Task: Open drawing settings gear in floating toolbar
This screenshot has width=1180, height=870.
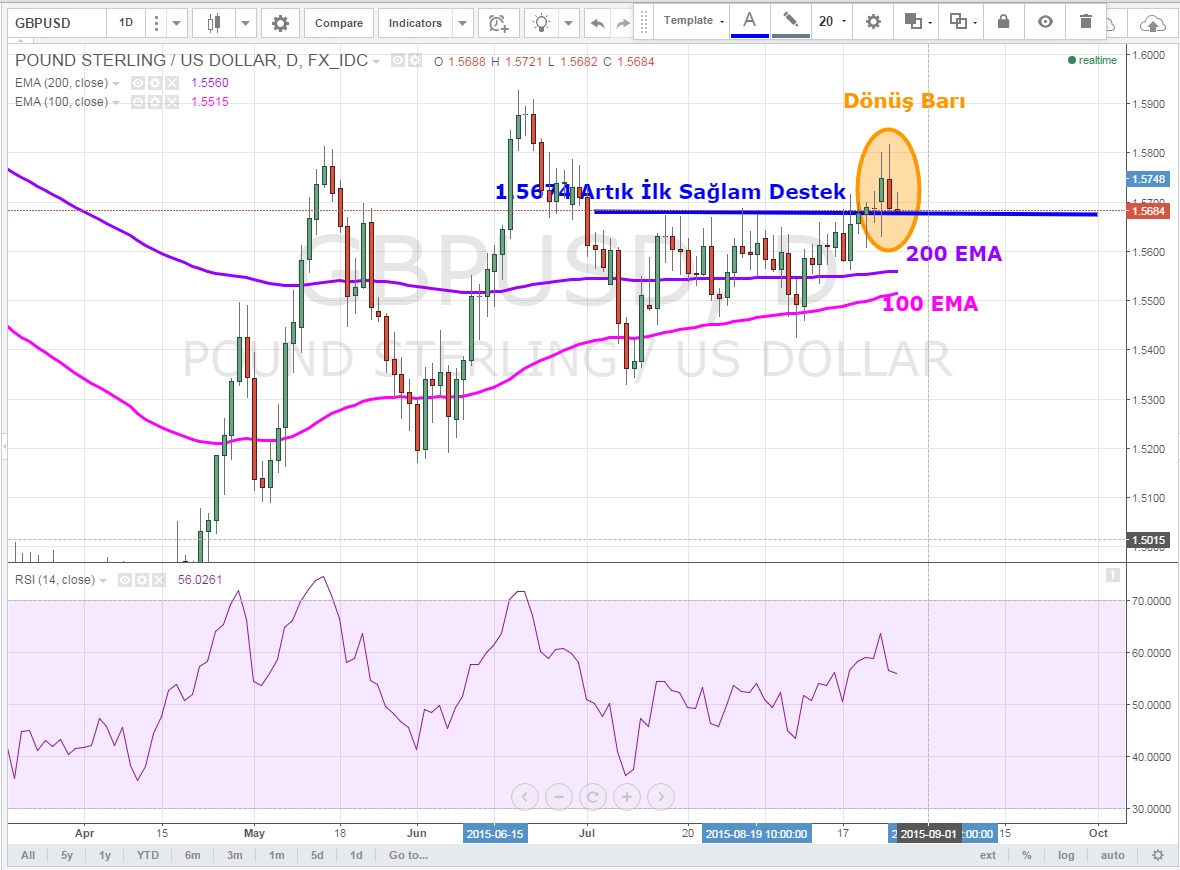Action: click(873, 21)
